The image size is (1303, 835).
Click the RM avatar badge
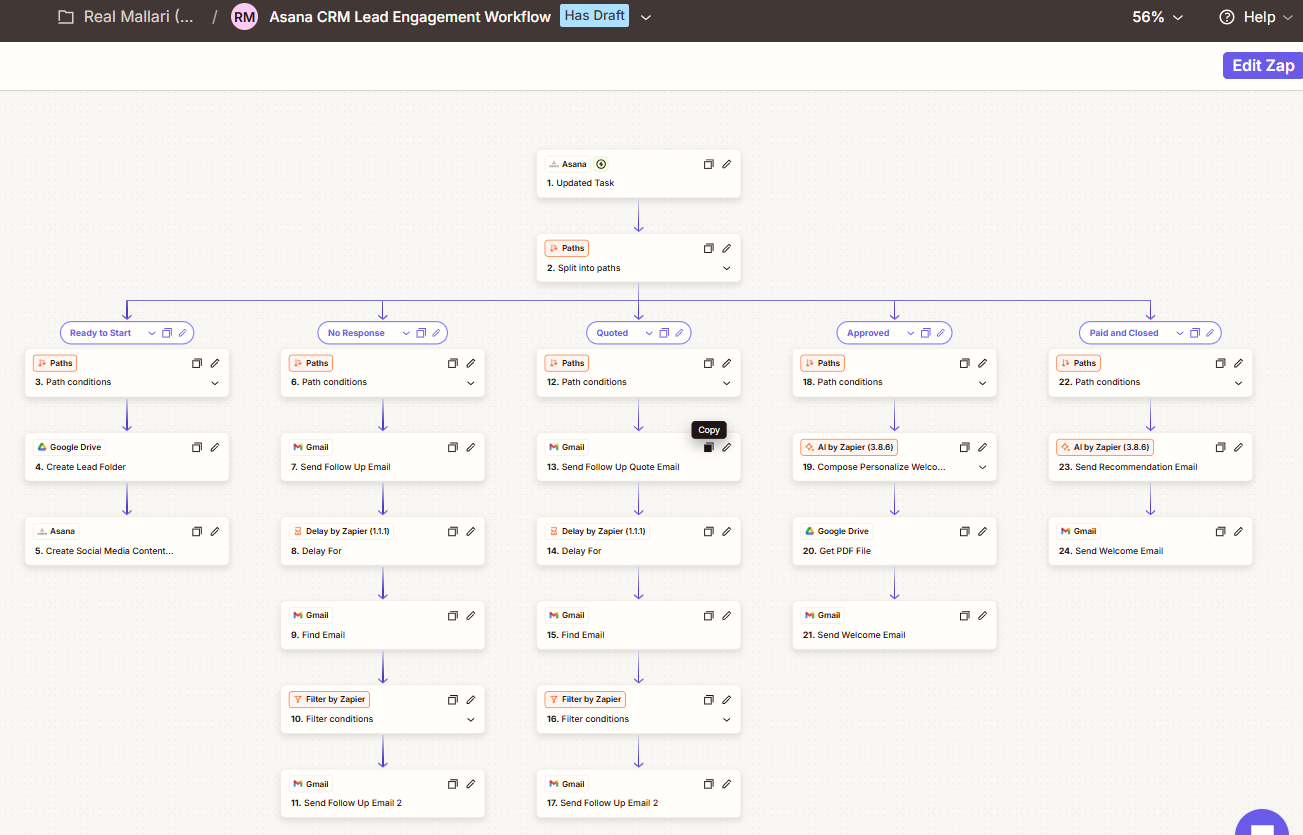[244, 17]
